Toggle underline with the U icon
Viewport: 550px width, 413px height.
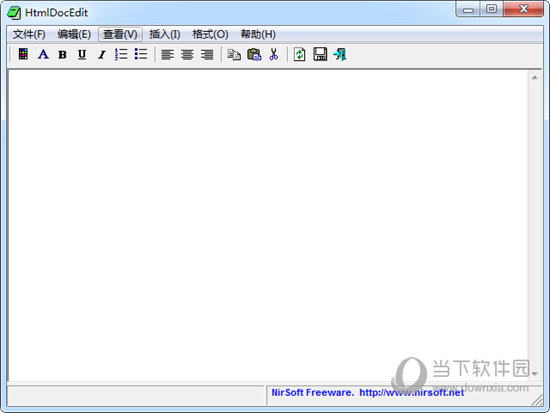click(x=82, y=55)
